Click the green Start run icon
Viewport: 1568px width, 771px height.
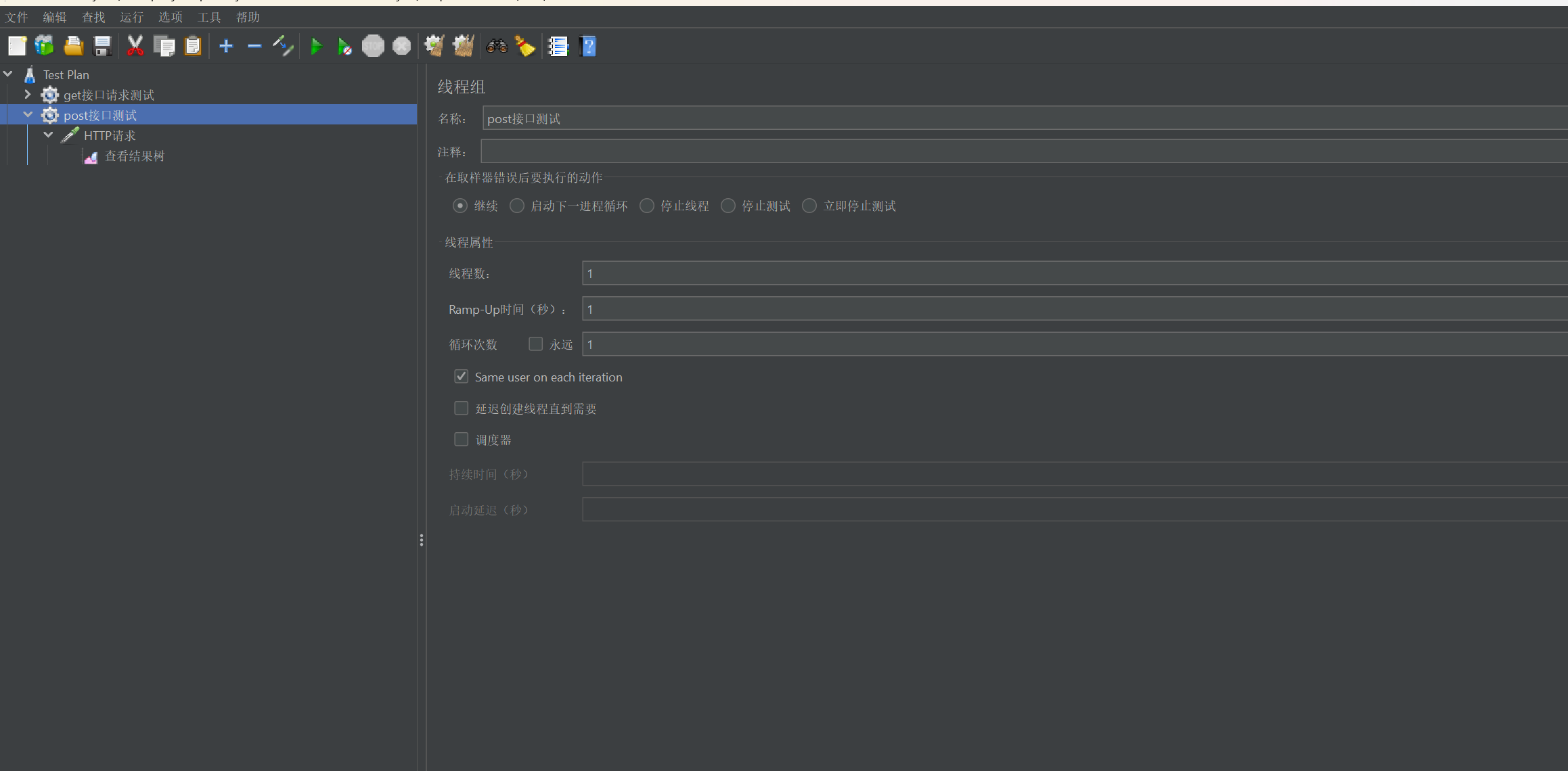[315, 47]
